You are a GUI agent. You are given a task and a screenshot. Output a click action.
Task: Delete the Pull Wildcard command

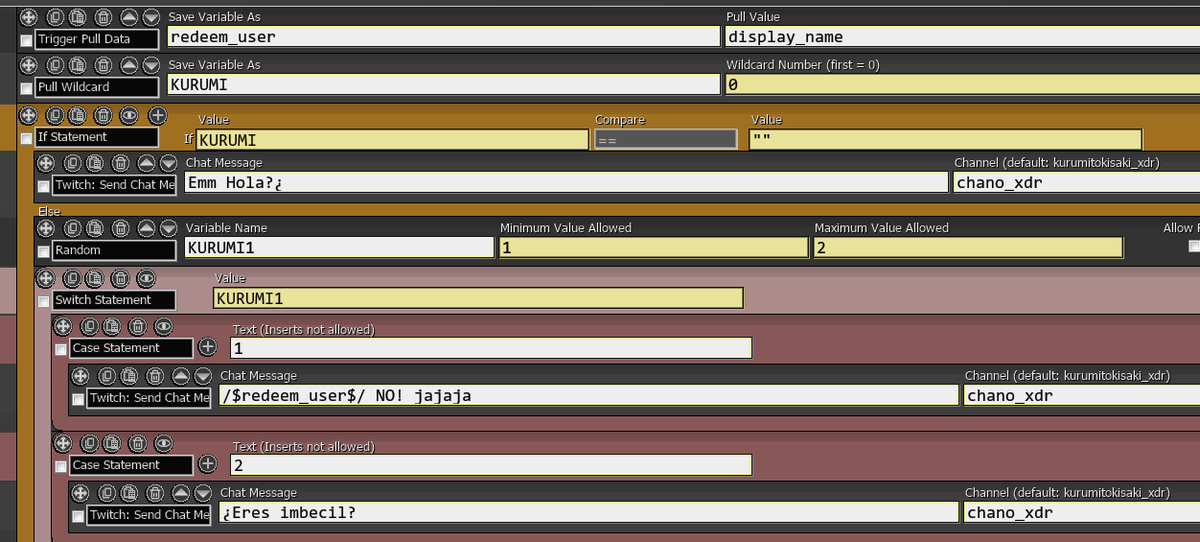103,65
